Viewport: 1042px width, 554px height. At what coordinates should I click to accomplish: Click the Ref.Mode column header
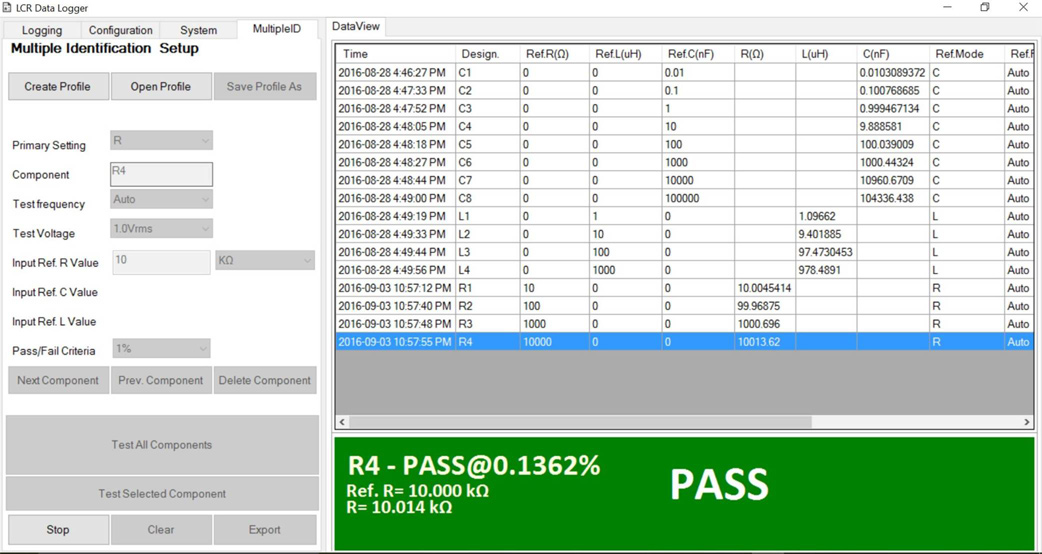coord(966,54)
